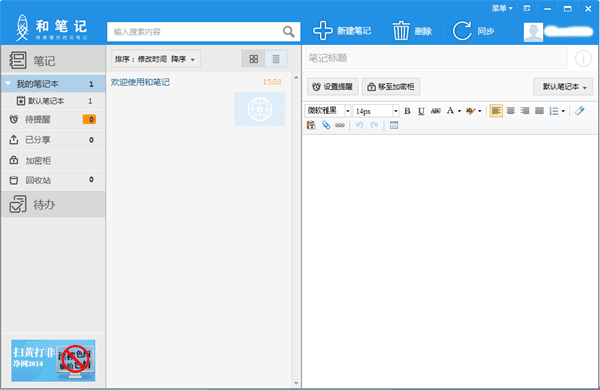Open the 已分享 shared section
The image size is (600, 390).
click(x=53, y=140)
